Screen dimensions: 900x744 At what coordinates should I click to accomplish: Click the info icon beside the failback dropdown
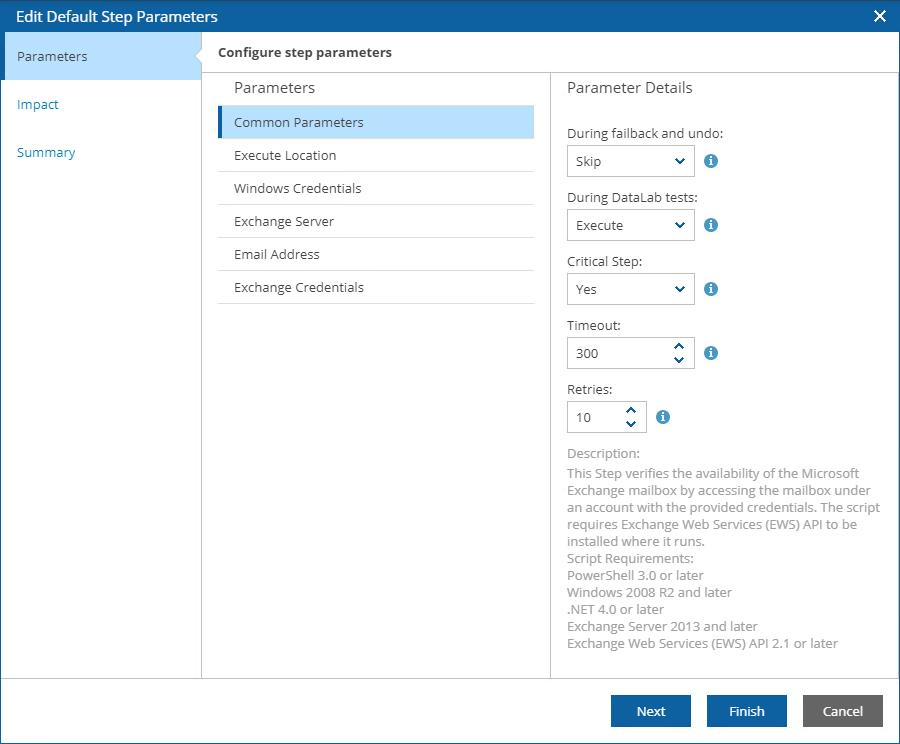[710, 160]
